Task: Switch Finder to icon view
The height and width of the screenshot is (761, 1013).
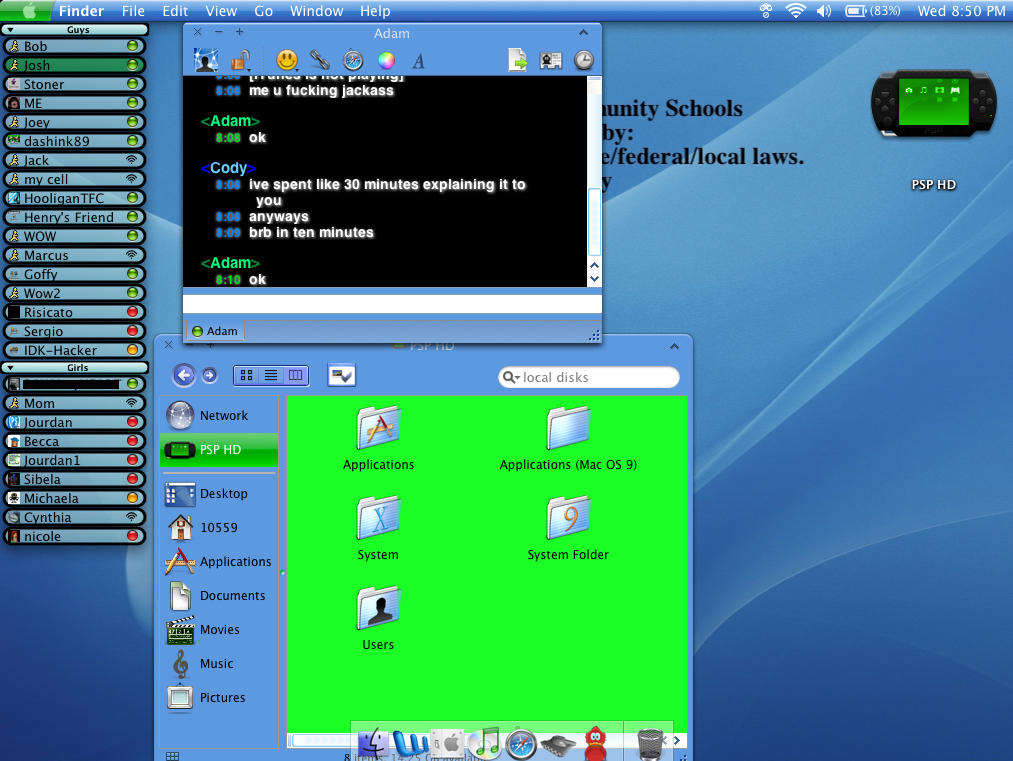Action: (246, 375)
